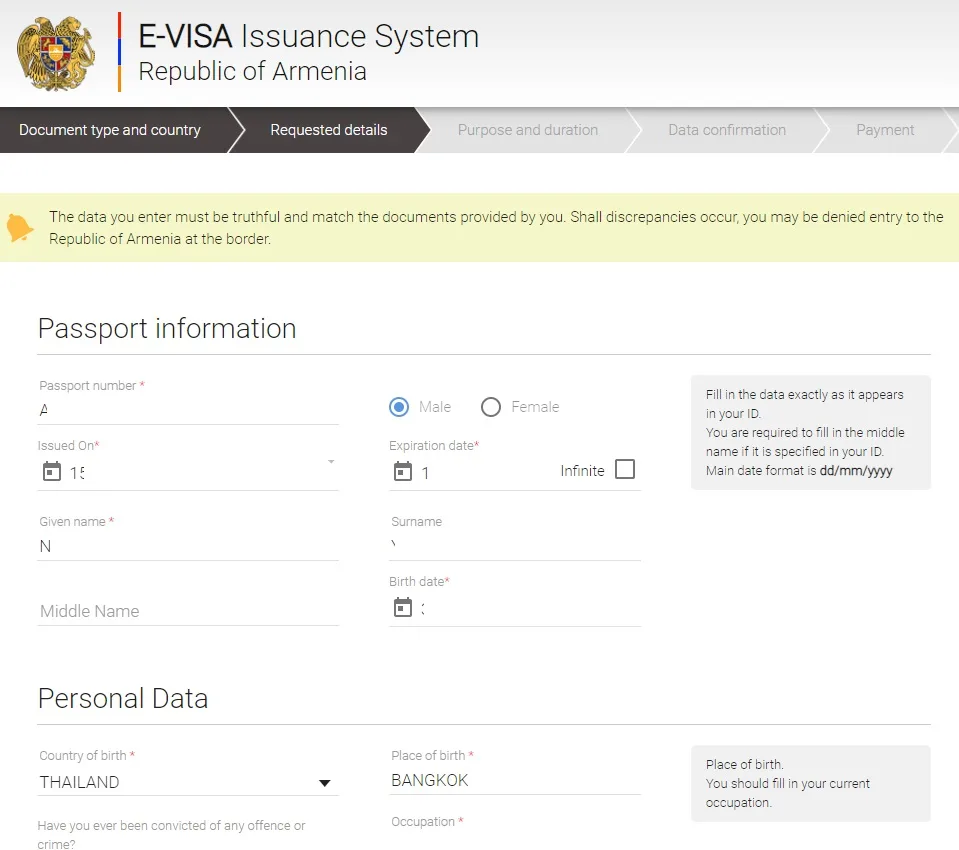Screen dimensions: 959x850
Task: Click the Personal Data heading
Action: pos(123,698)
